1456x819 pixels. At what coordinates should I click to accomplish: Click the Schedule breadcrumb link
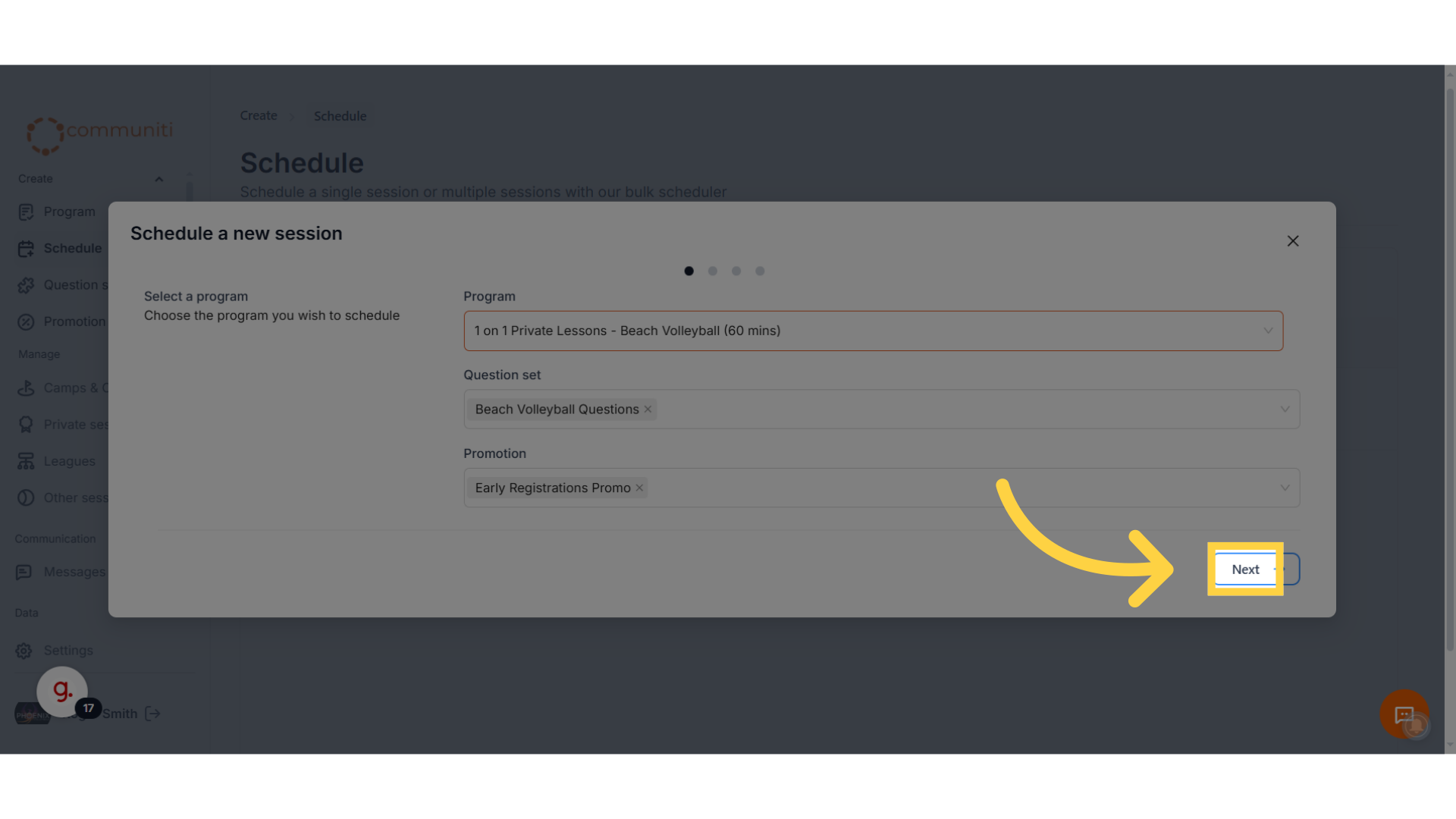coord(340,116)
